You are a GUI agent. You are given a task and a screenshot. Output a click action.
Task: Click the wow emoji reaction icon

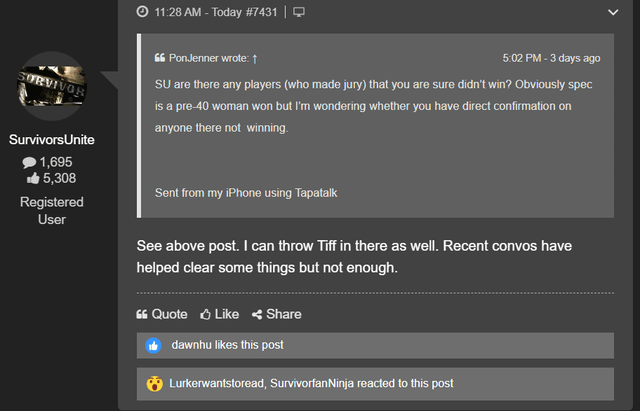(x=153, y=383)
